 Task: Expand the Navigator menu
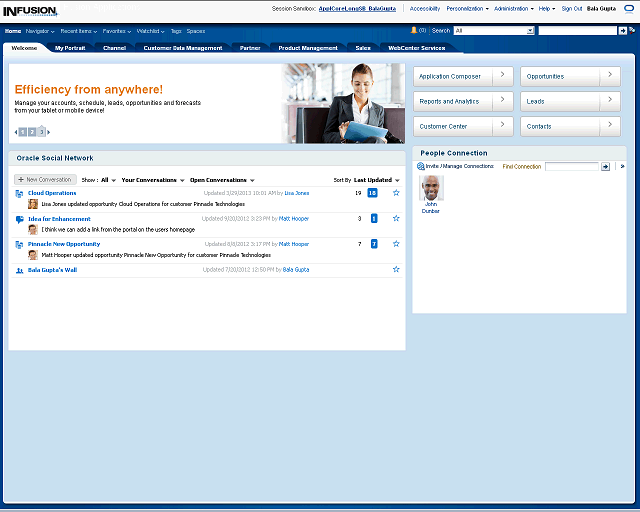(41, 31)
